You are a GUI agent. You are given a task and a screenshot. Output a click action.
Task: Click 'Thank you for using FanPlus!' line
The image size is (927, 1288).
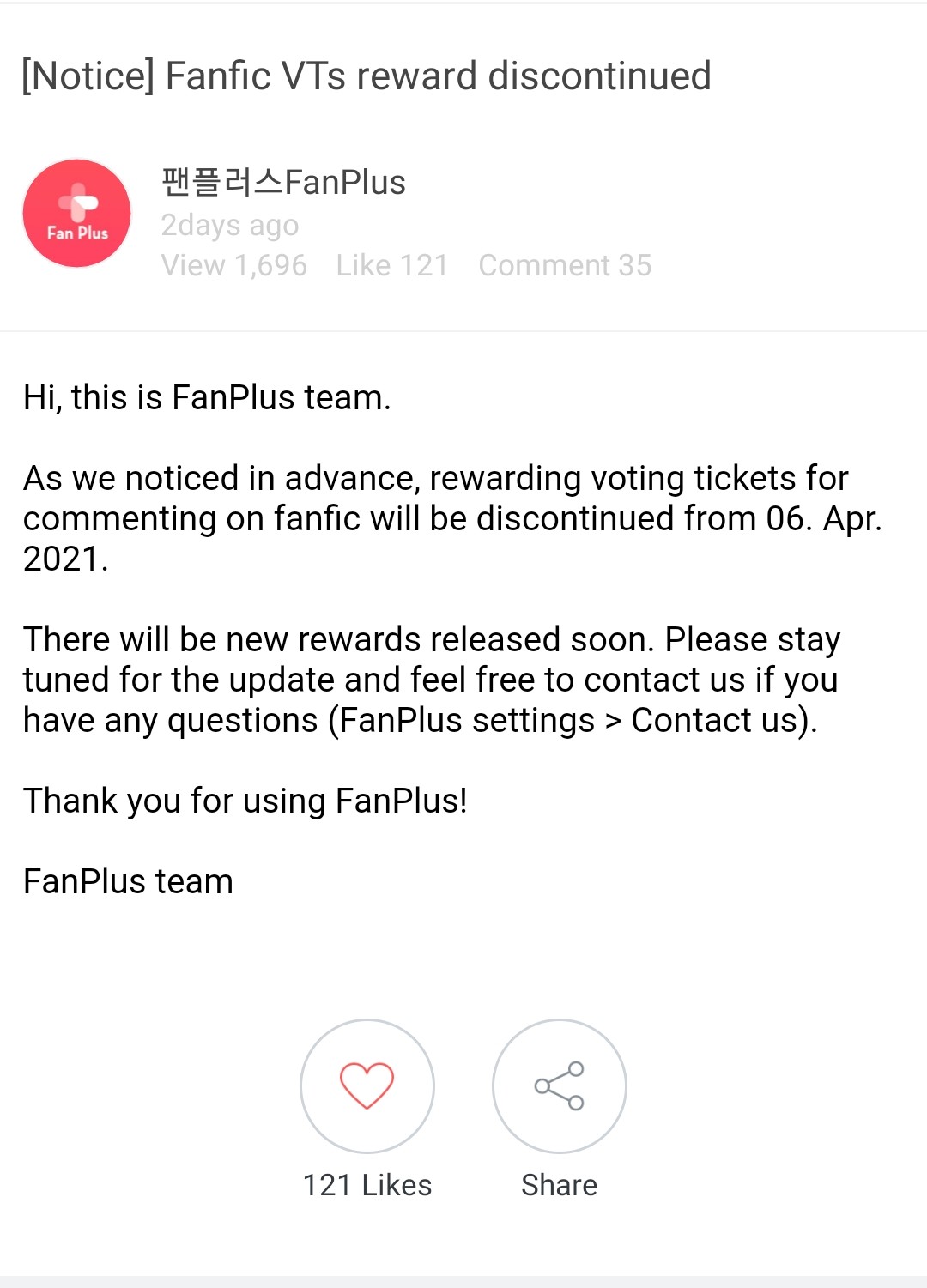[x=245, y=801]
